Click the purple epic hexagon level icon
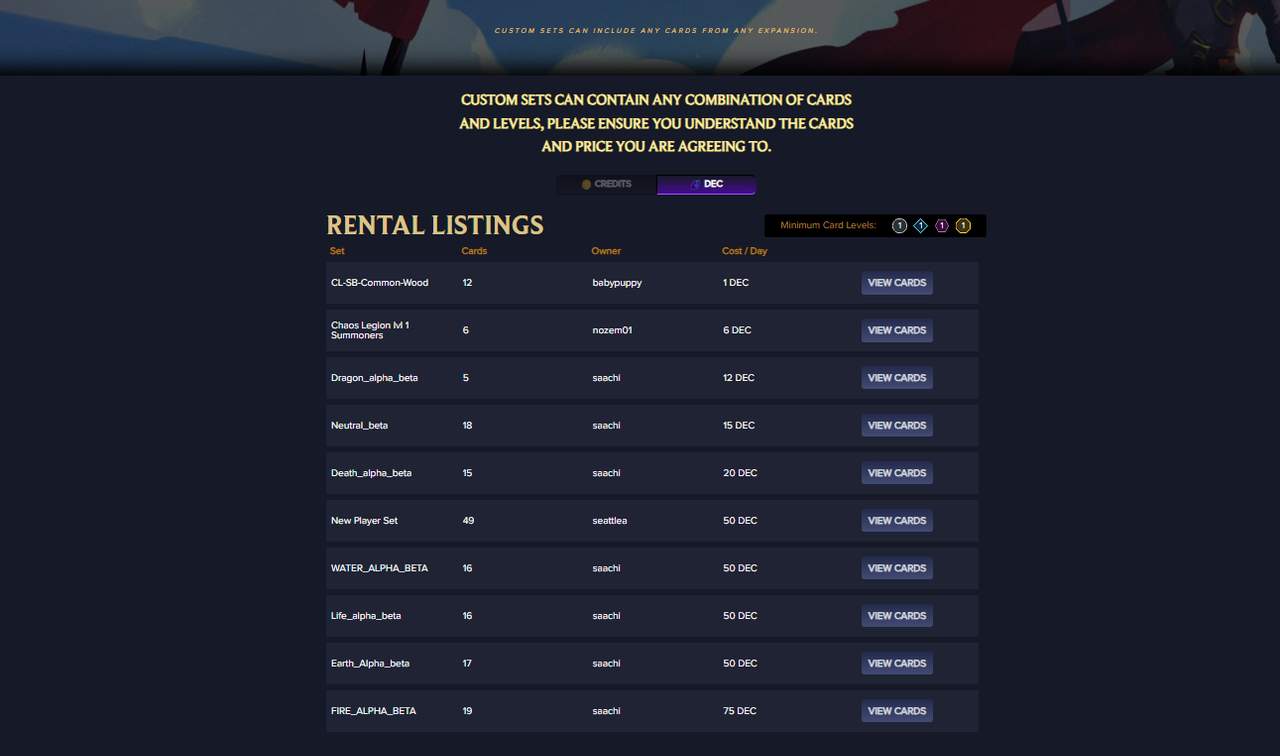Image resolution: width=1280 pixels, height=756 pixels. pyautogui.click(x=942, y=226)
